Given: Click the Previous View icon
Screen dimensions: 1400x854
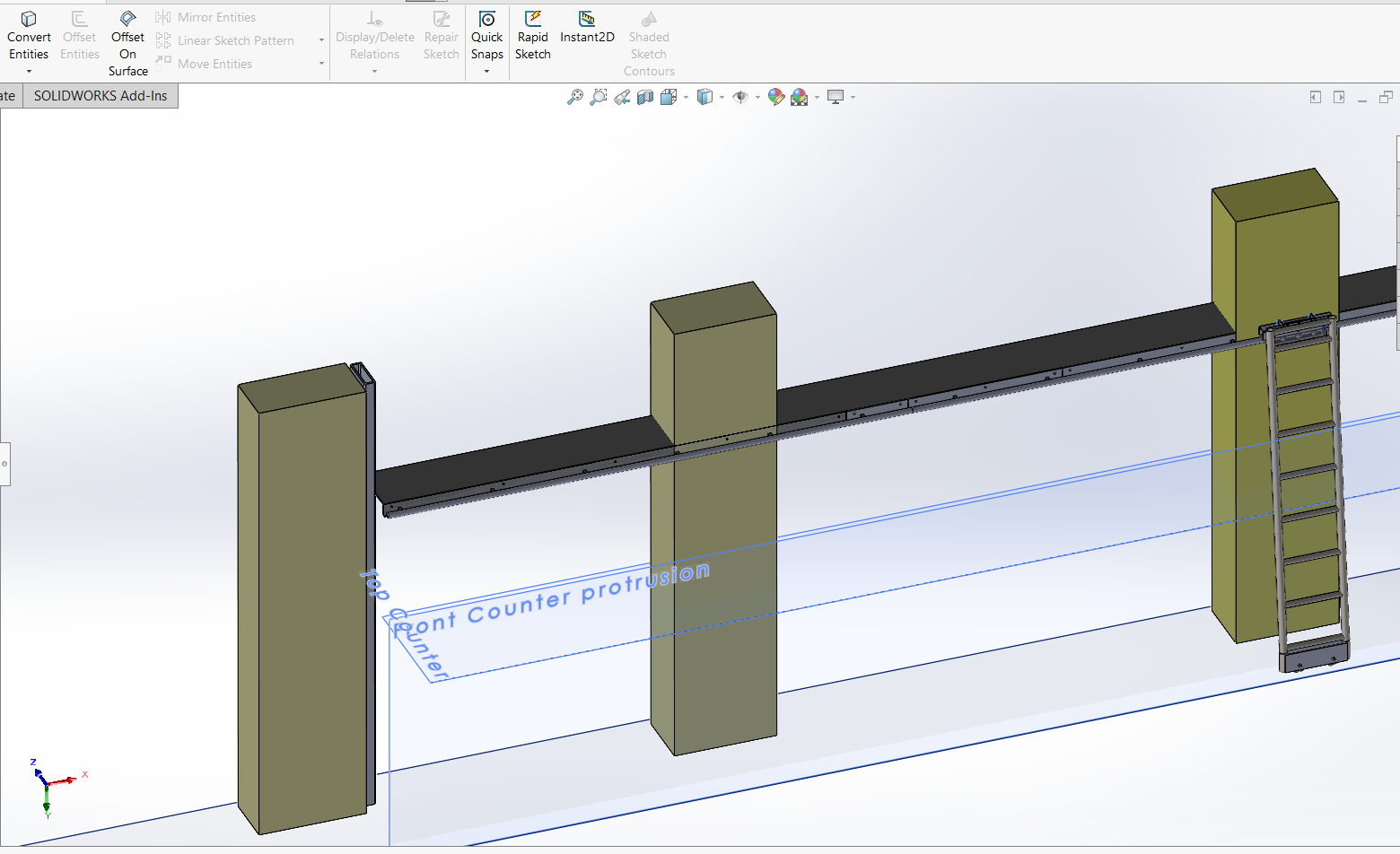Looking at the screenshot, I should pos(622,97).
